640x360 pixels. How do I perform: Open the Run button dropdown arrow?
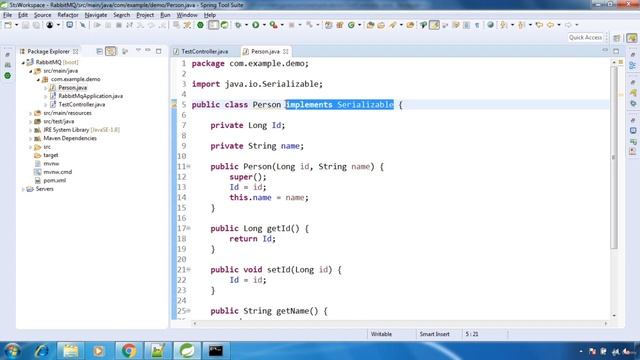pyautogui.click(x=264, y=25)
